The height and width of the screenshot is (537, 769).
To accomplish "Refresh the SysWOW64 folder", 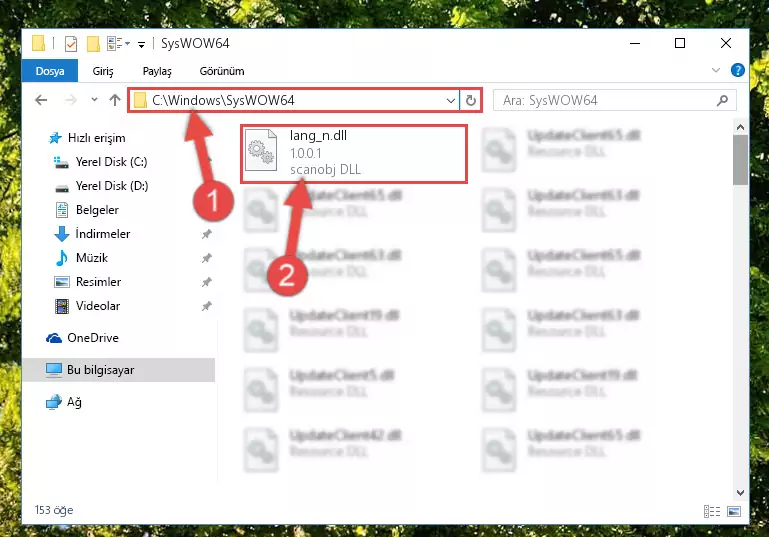I will tap(471, 101).
